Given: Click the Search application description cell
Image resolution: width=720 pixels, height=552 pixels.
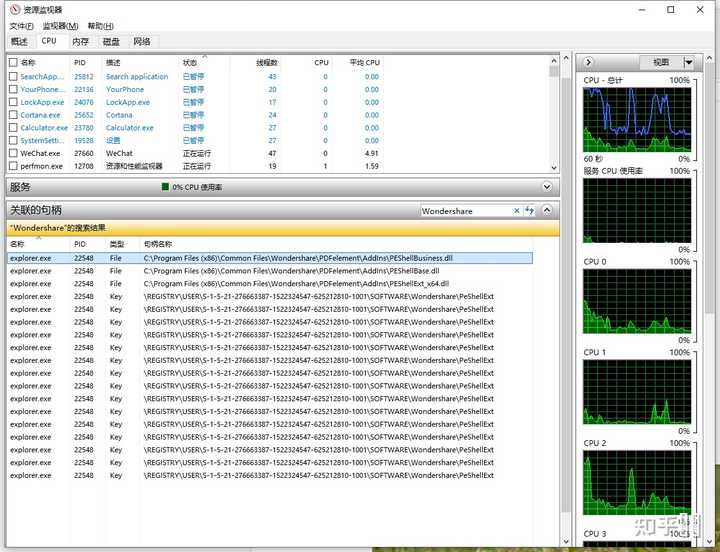Looking at the screenshot, I should click(x=137, y=76).
